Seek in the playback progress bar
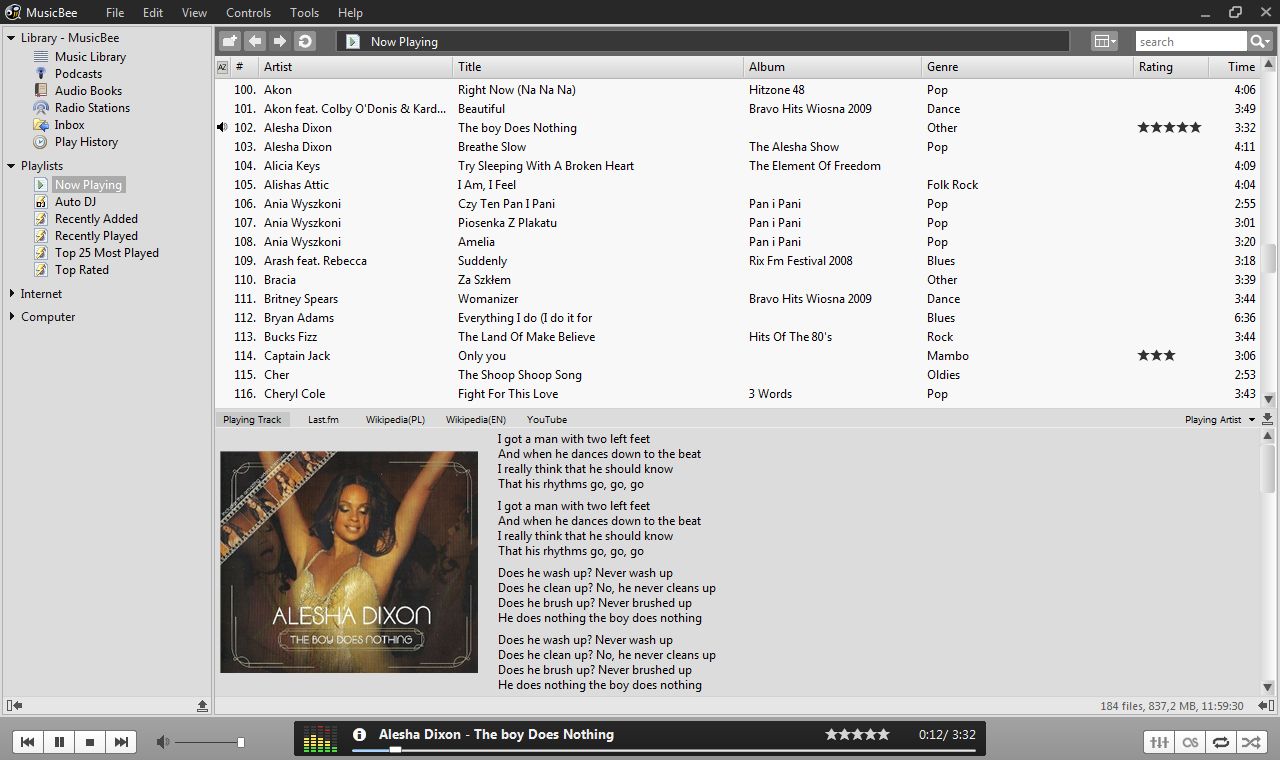 662,750
